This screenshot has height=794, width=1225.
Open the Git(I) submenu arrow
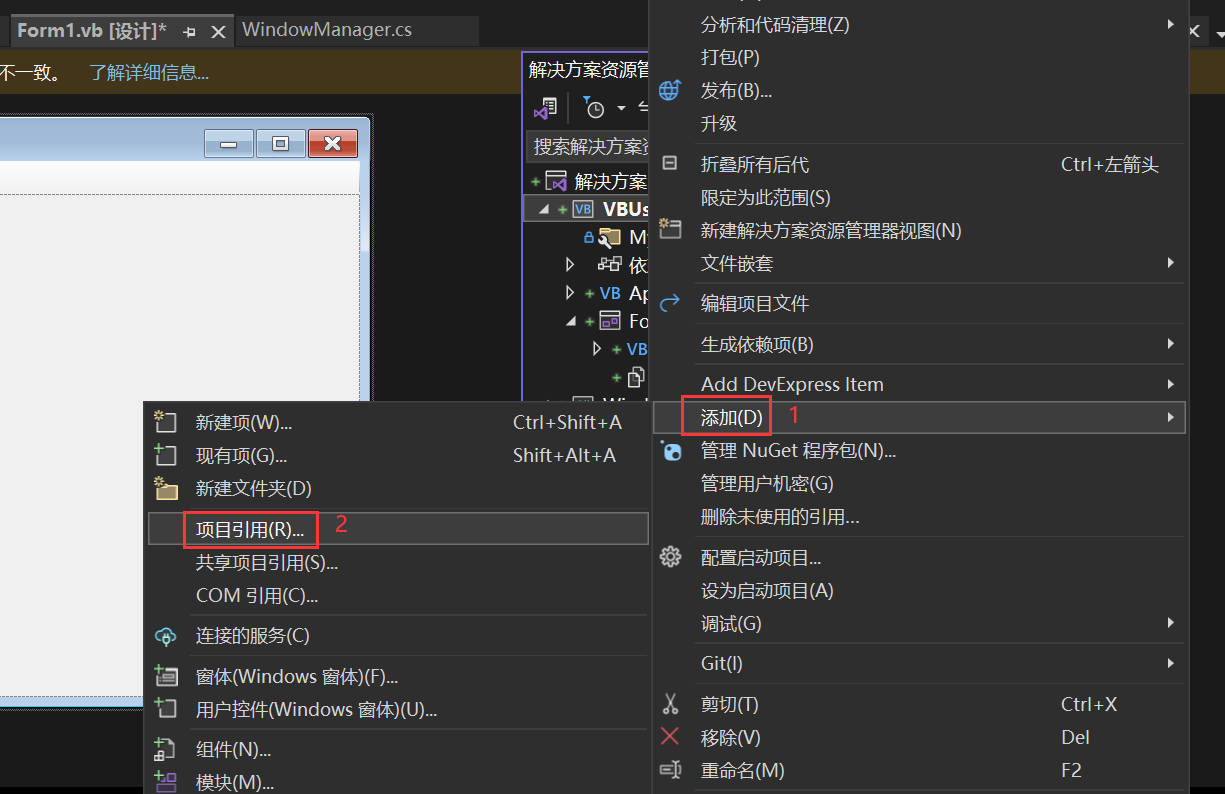click(x=1170, y=663)
